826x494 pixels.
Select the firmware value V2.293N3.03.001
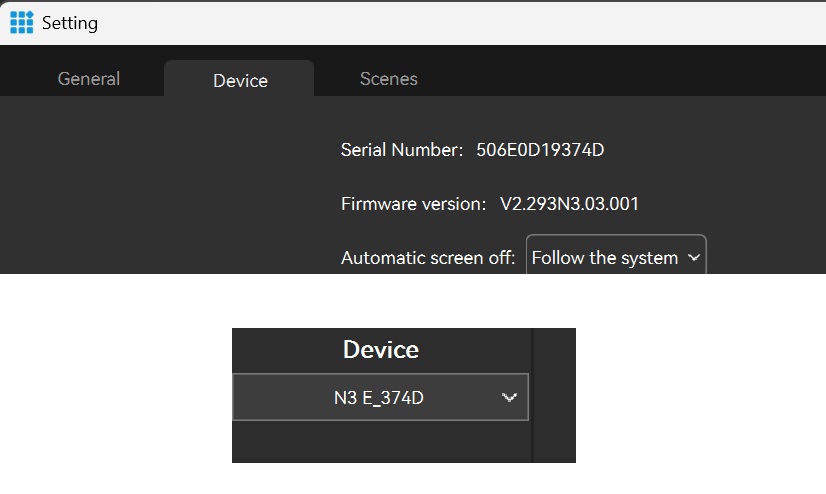569,203
